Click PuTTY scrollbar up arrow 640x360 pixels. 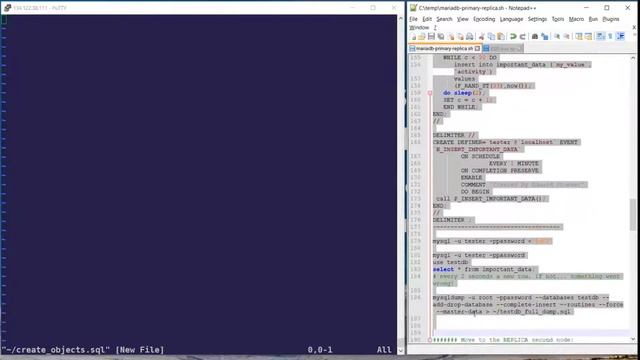tap(400, 18)
